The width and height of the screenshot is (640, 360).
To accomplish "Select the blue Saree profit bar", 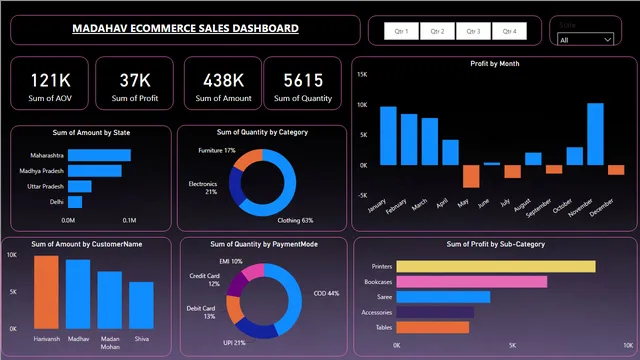I will tap(443, 297).
